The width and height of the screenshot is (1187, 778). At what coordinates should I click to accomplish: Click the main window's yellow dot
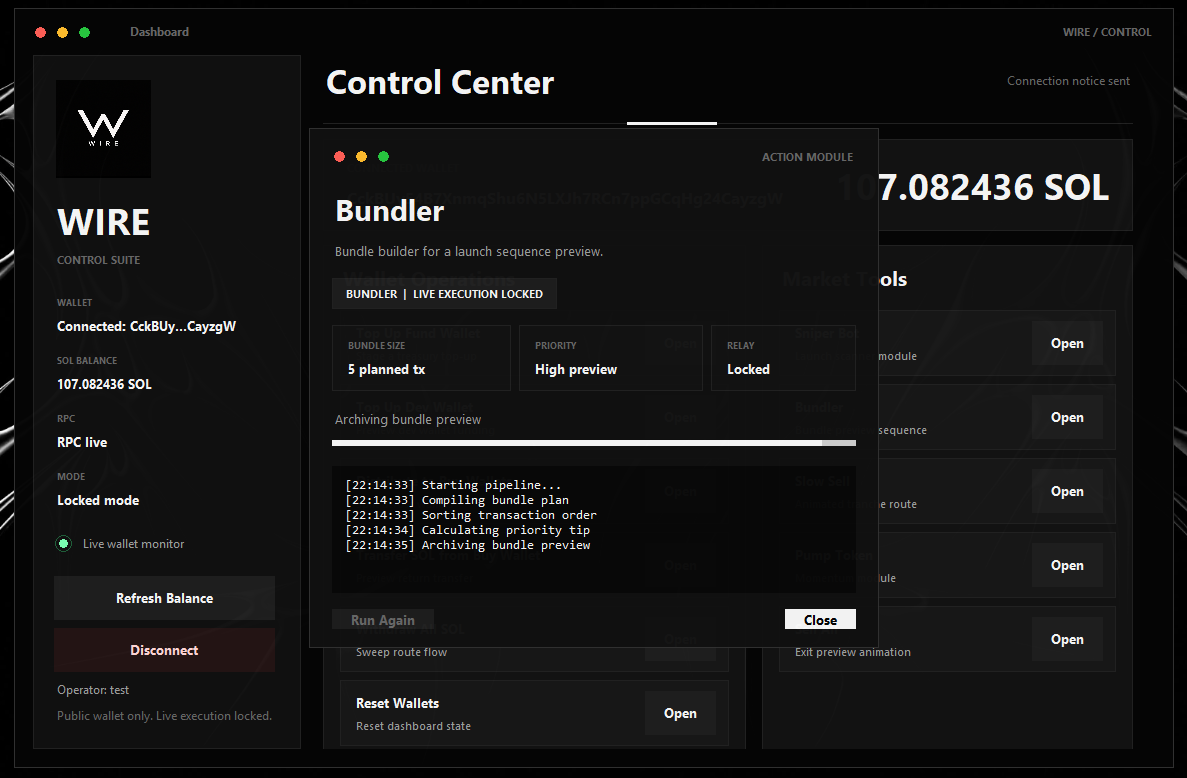[63, 33]
